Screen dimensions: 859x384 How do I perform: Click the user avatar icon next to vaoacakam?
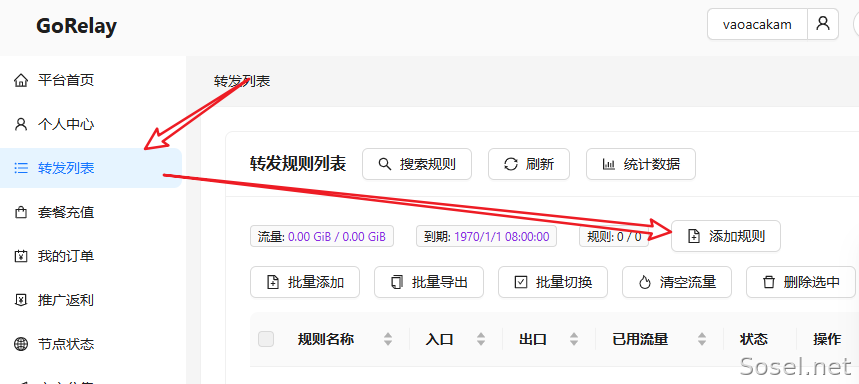[823, 24]
